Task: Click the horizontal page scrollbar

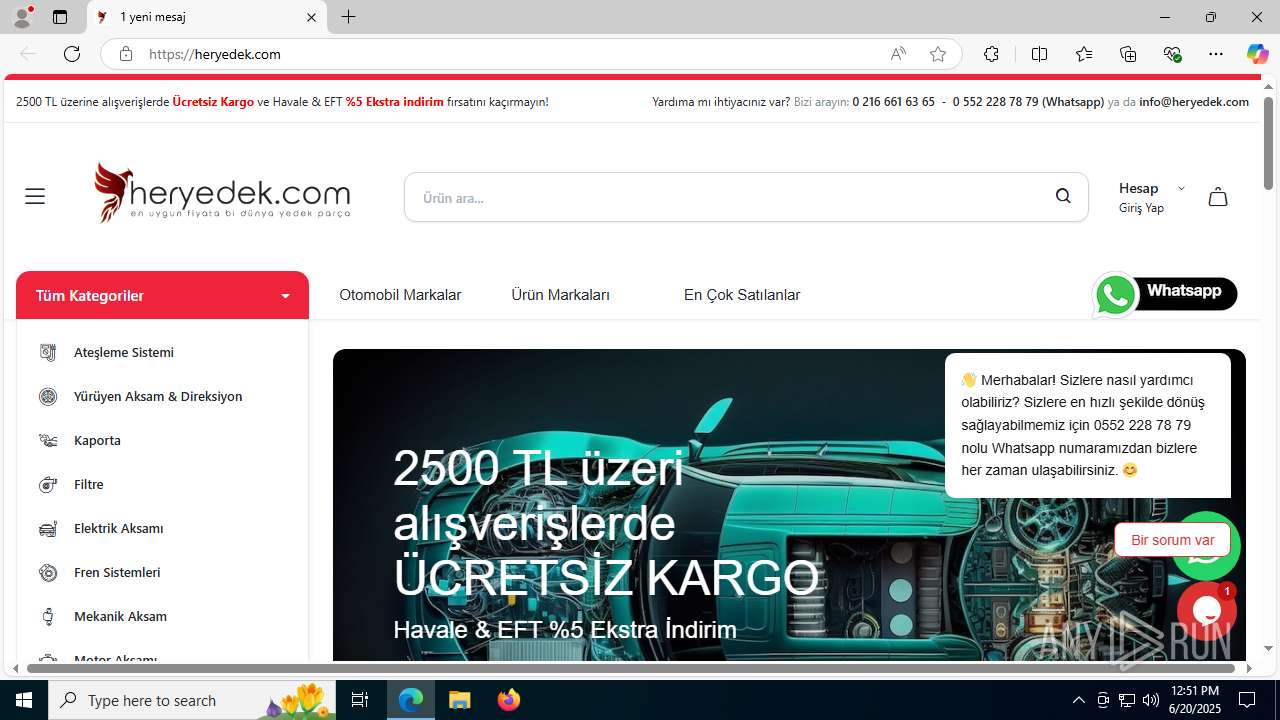Action: [x=630, y=668]
